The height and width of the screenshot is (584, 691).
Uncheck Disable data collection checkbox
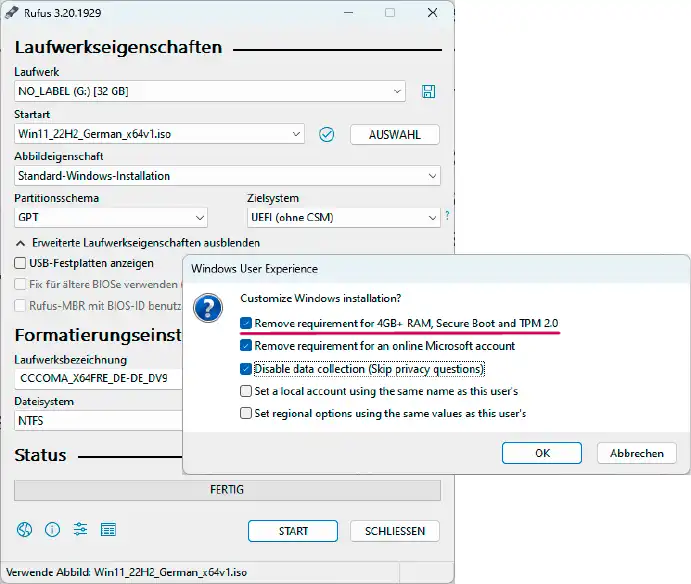[x=246, y=369]
